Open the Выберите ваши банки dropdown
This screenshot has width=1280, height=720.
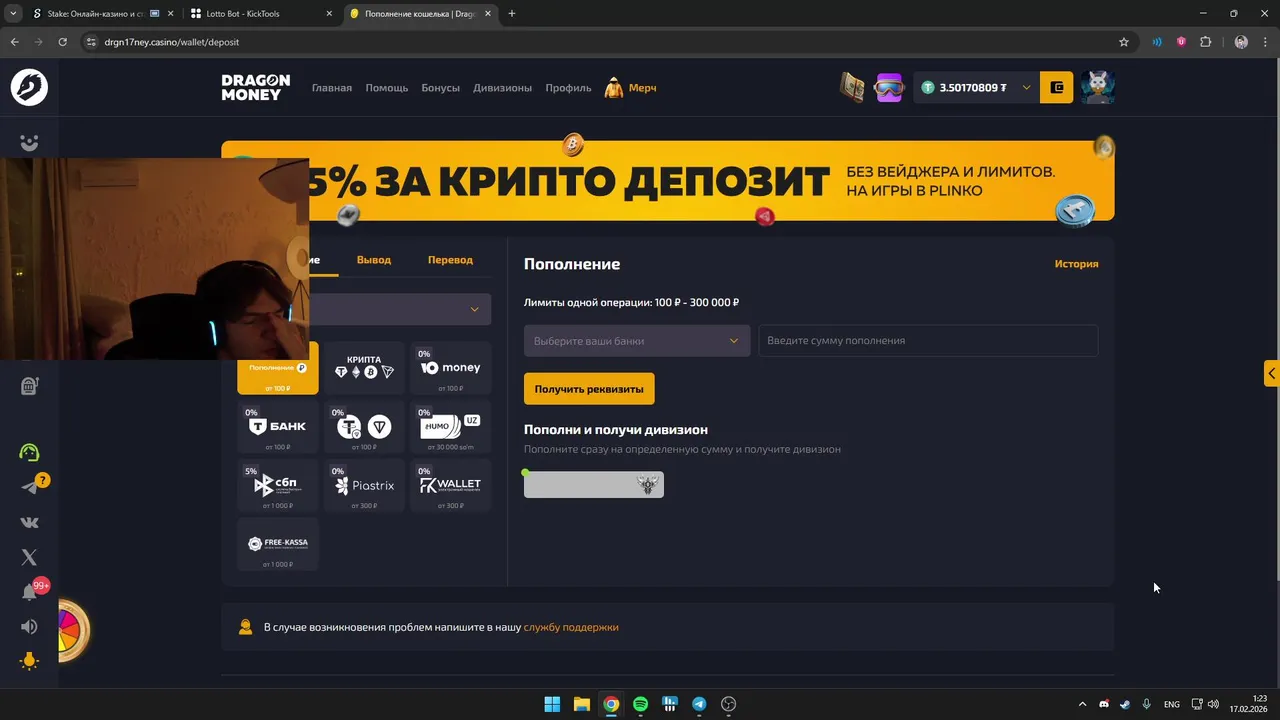[637, 341]
